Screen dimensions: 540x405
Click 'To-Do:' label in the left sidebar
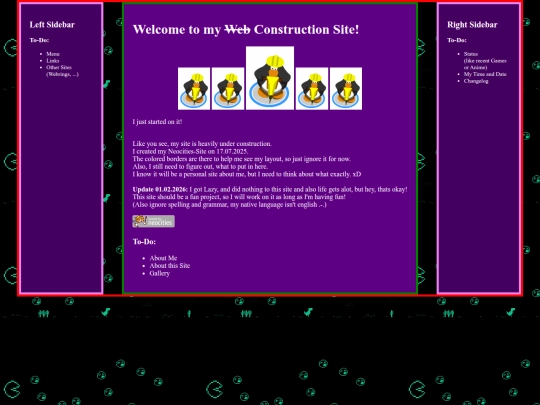(x=39, y=40)
